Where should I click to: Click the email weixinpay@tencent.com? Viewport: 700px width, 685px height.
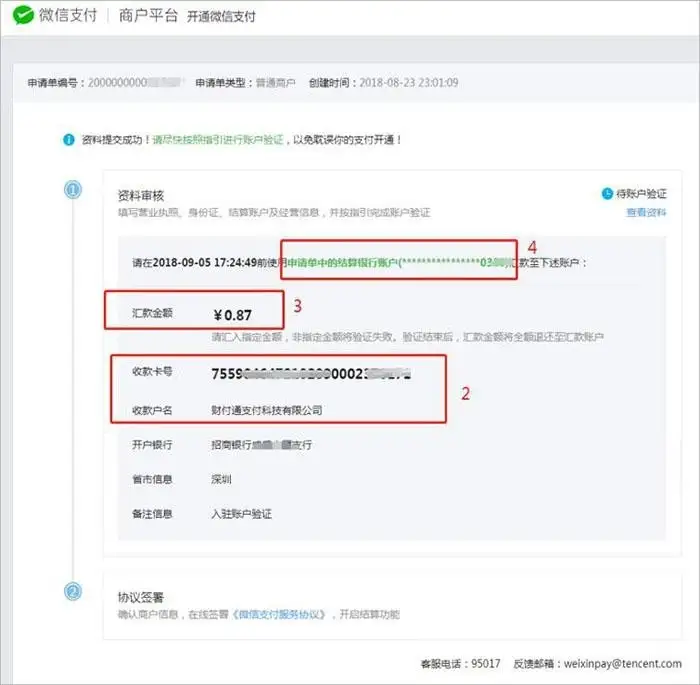623,664
